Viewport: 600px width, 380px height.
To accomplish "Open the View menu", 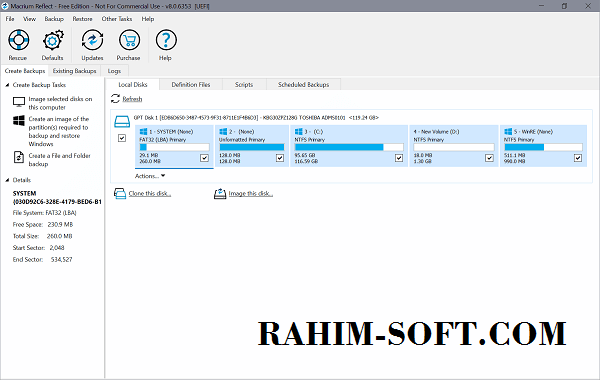I will [29, 19].
